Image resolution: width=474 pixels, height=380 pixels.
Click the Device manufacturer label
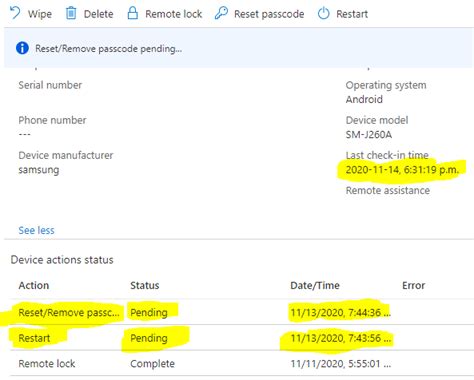click(x=66, y=155)
